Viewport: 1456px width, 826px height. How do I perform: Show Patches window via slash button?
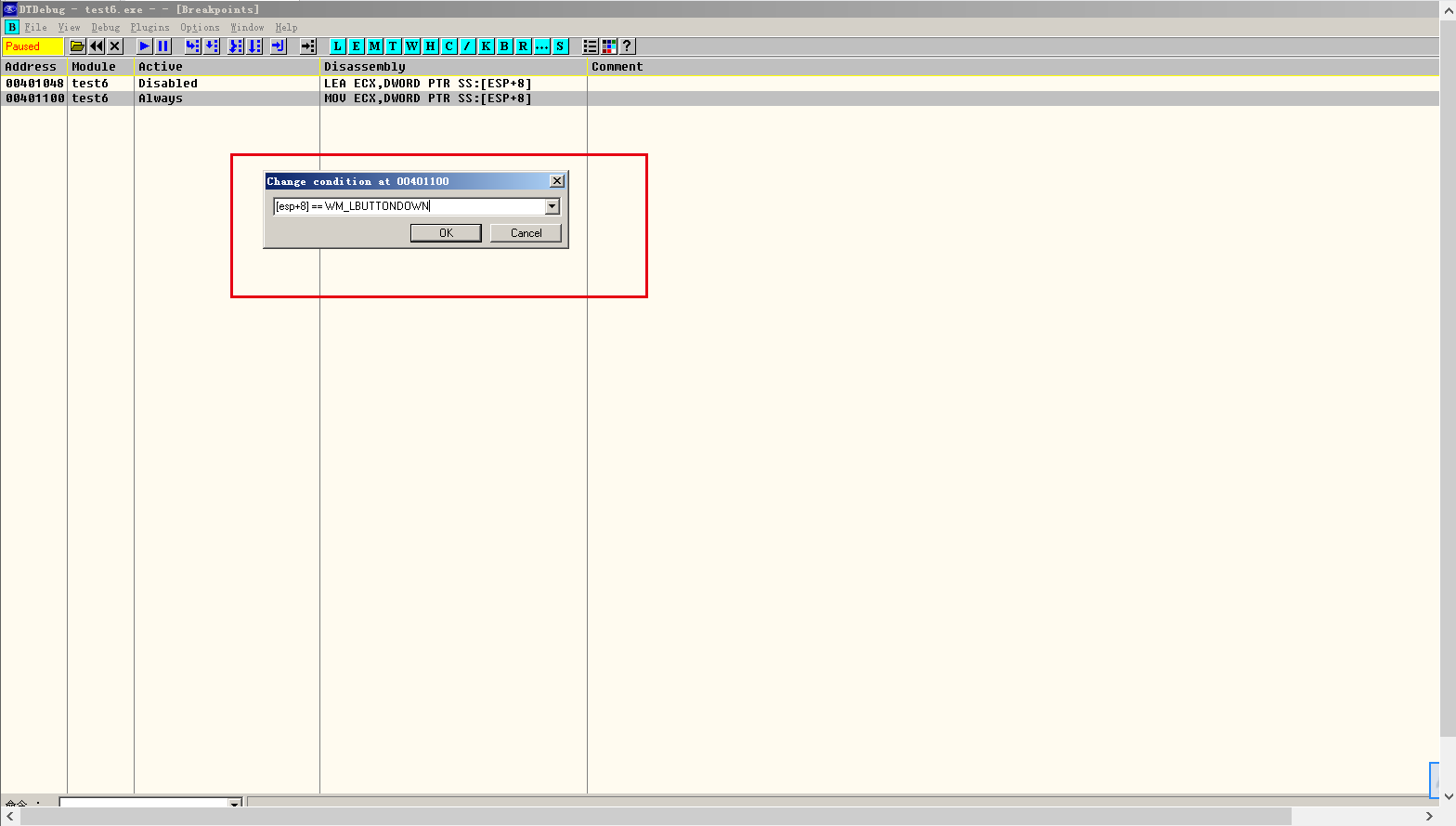(468, 46)
